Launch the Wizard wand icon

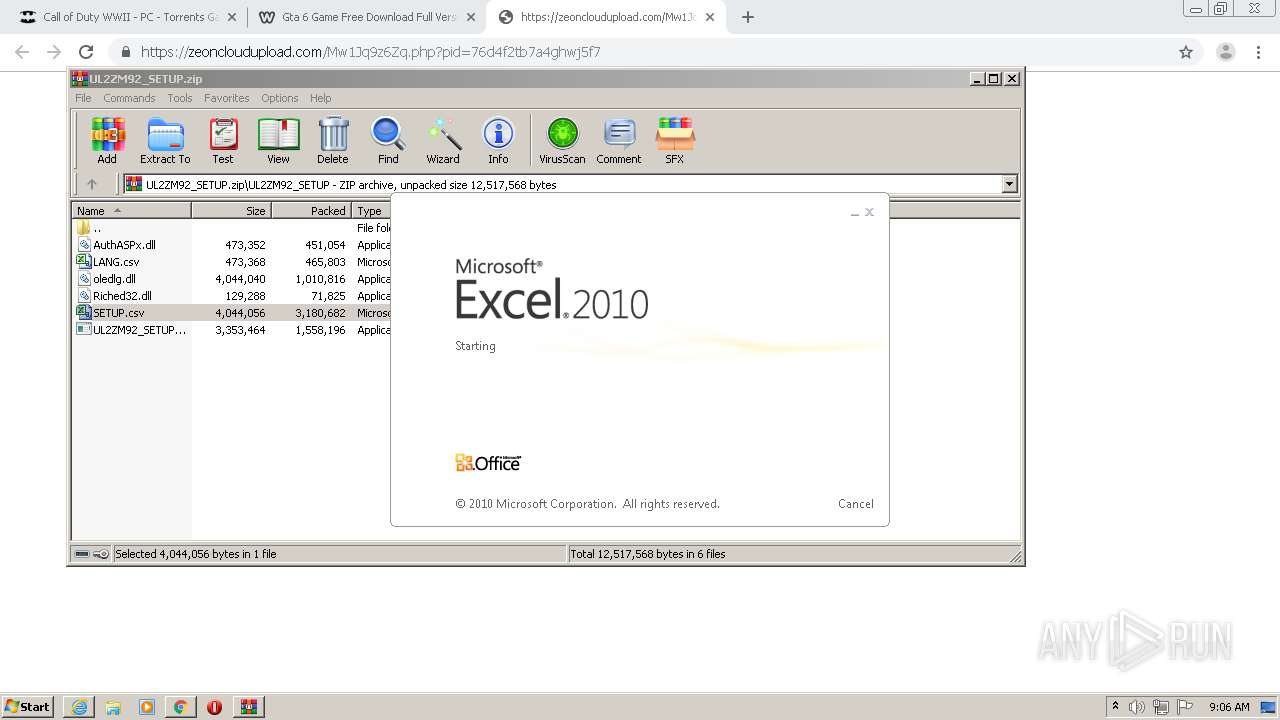(x=443, y=140)
